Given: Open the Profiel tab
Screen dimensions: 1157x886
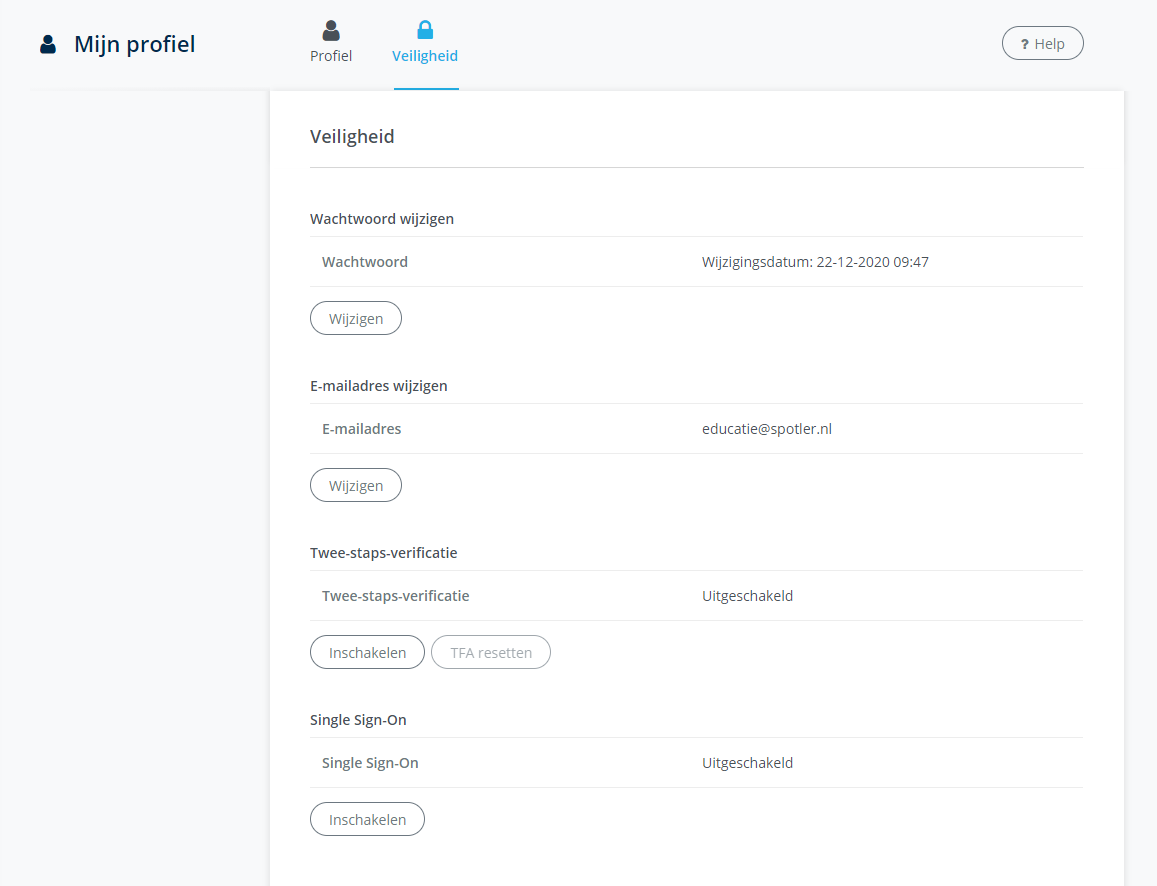Looking at the screenshot, I should [331, 43].
